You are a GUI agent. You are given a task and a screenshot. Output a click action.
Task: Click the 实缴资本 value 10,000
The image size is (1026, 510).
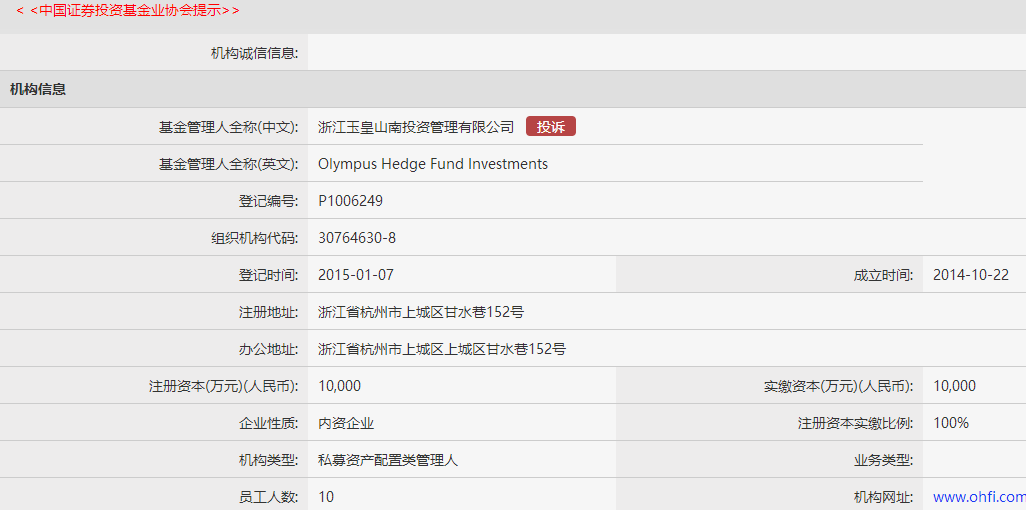(954, 386)
